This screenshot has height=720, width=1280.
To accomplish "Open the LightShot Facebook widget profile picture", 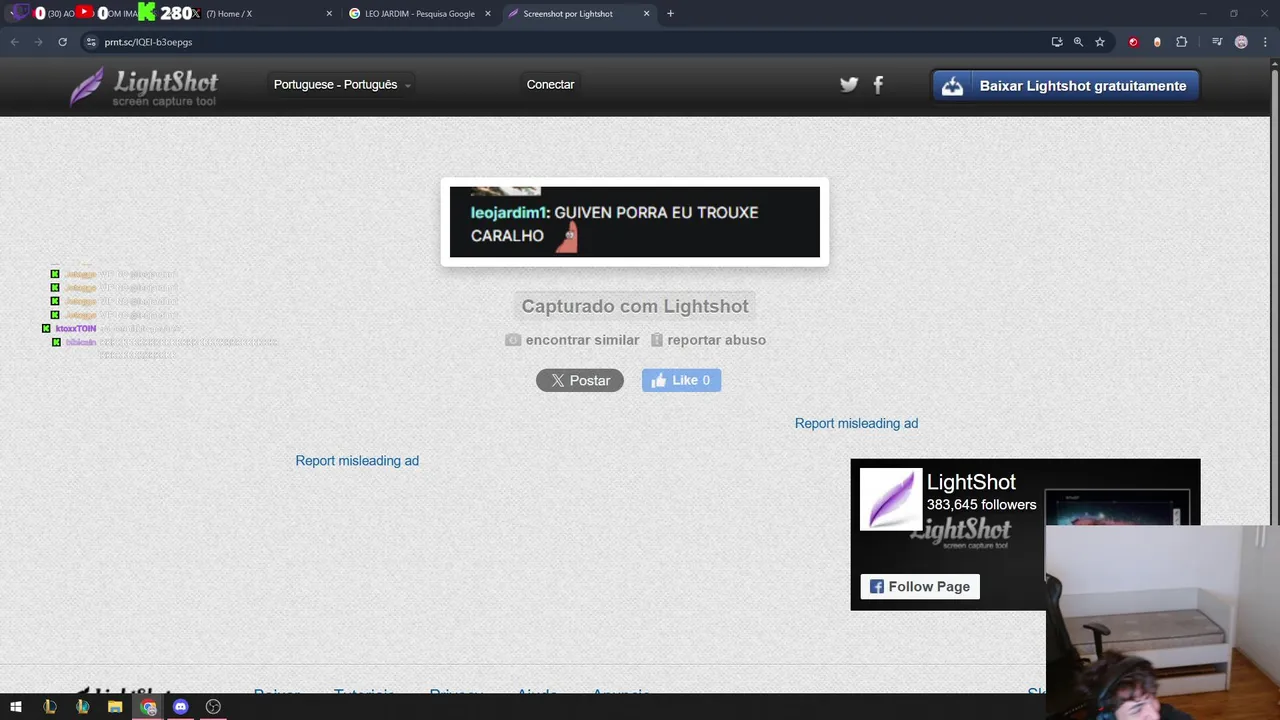I will click(x=891, y=499).
